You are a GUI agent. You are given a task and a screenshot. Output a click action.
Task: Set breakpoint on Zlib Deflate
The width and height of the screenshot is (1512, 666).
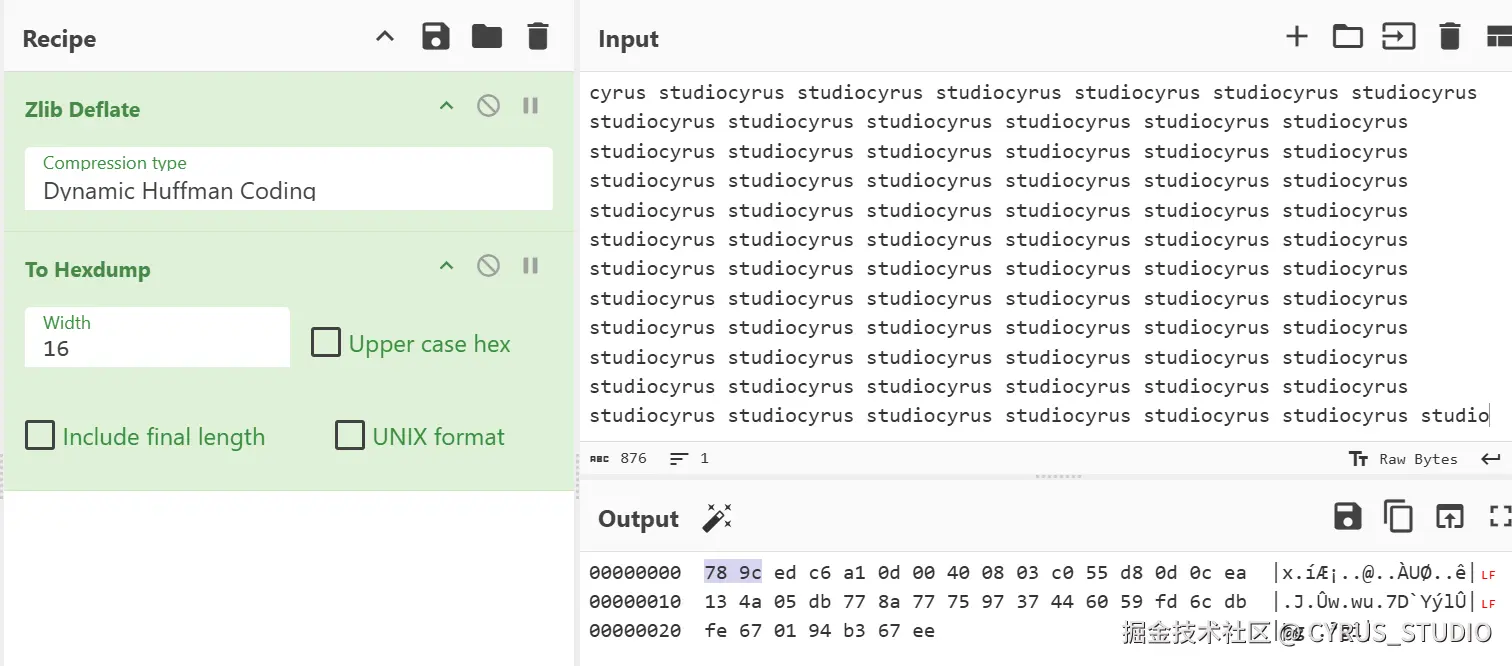531,105
